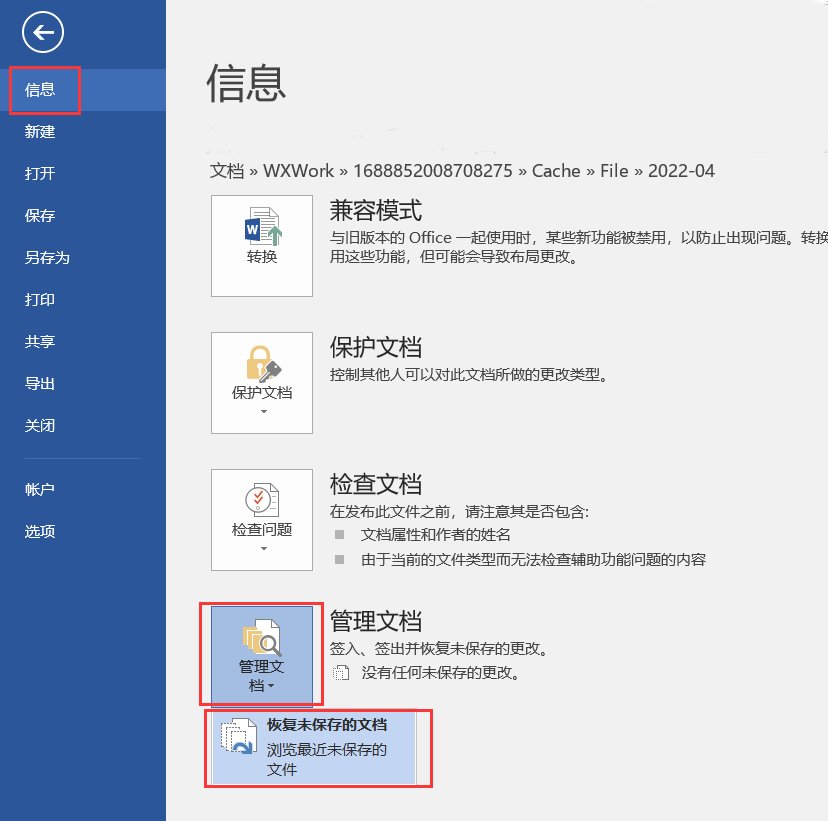Click text 控制其他人可以对此文档所做的更改类型
828x821 pixels.
[469, 375]
